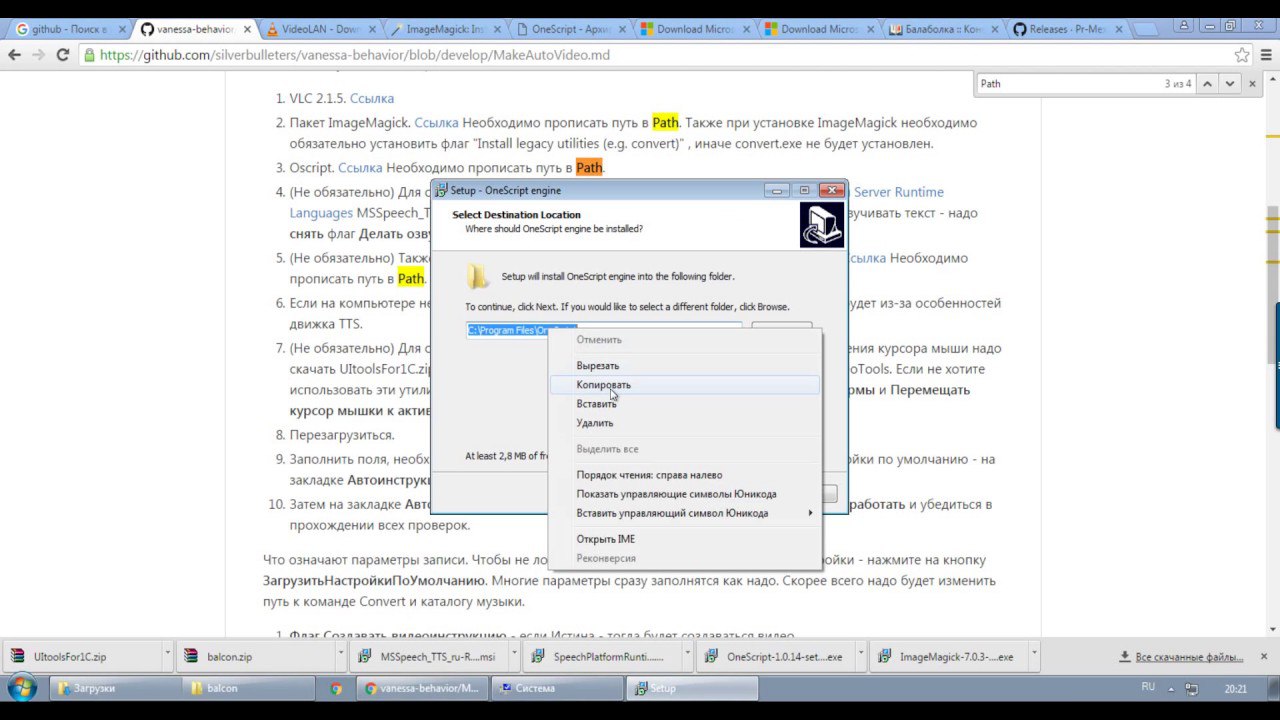The width and height of the screenshot is (1280, 720).
Task: Click the Server Runtime link
Action: coord(899,192)
